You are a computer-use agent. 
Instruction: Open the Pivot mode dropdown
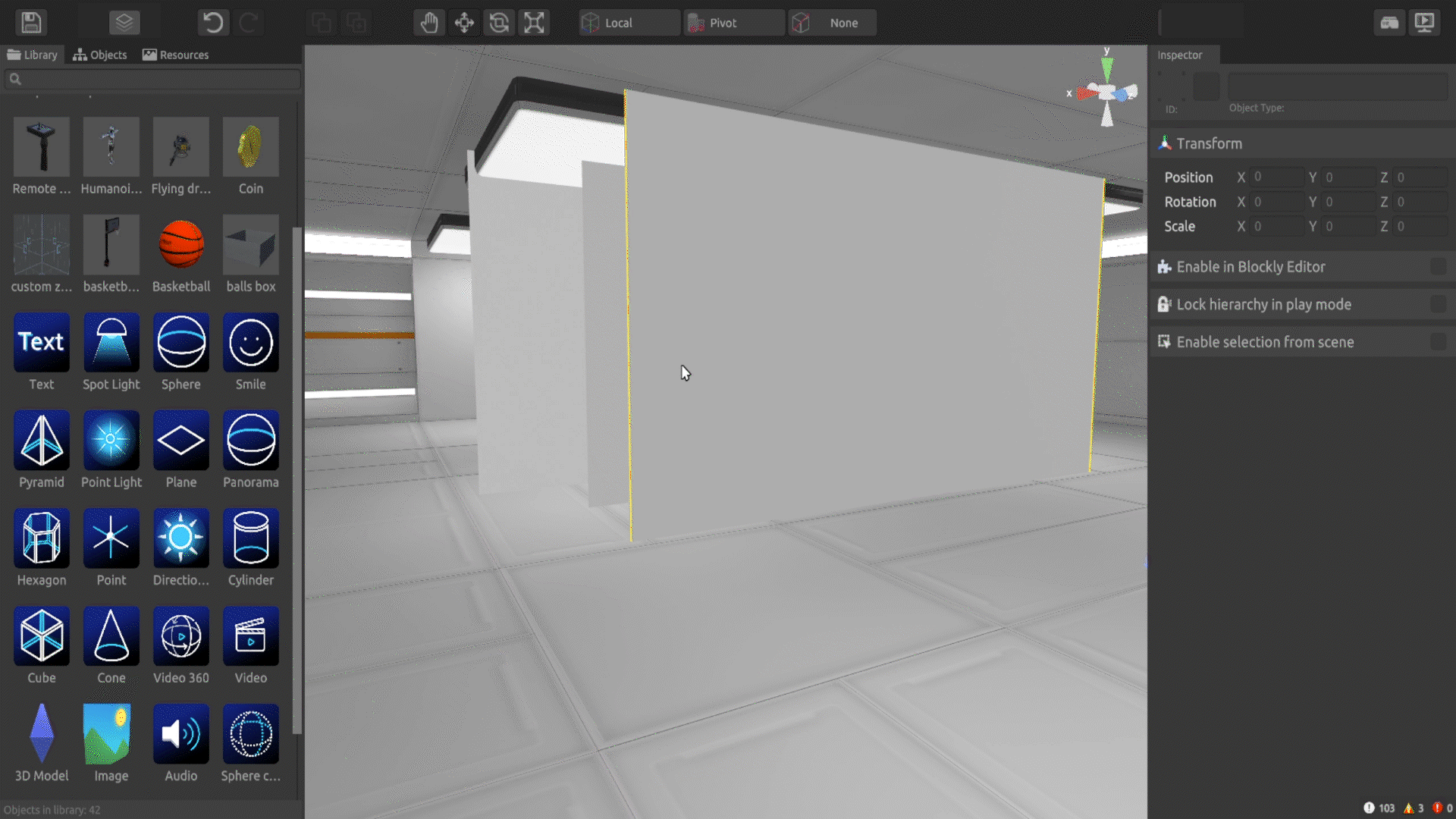point(734,23)
